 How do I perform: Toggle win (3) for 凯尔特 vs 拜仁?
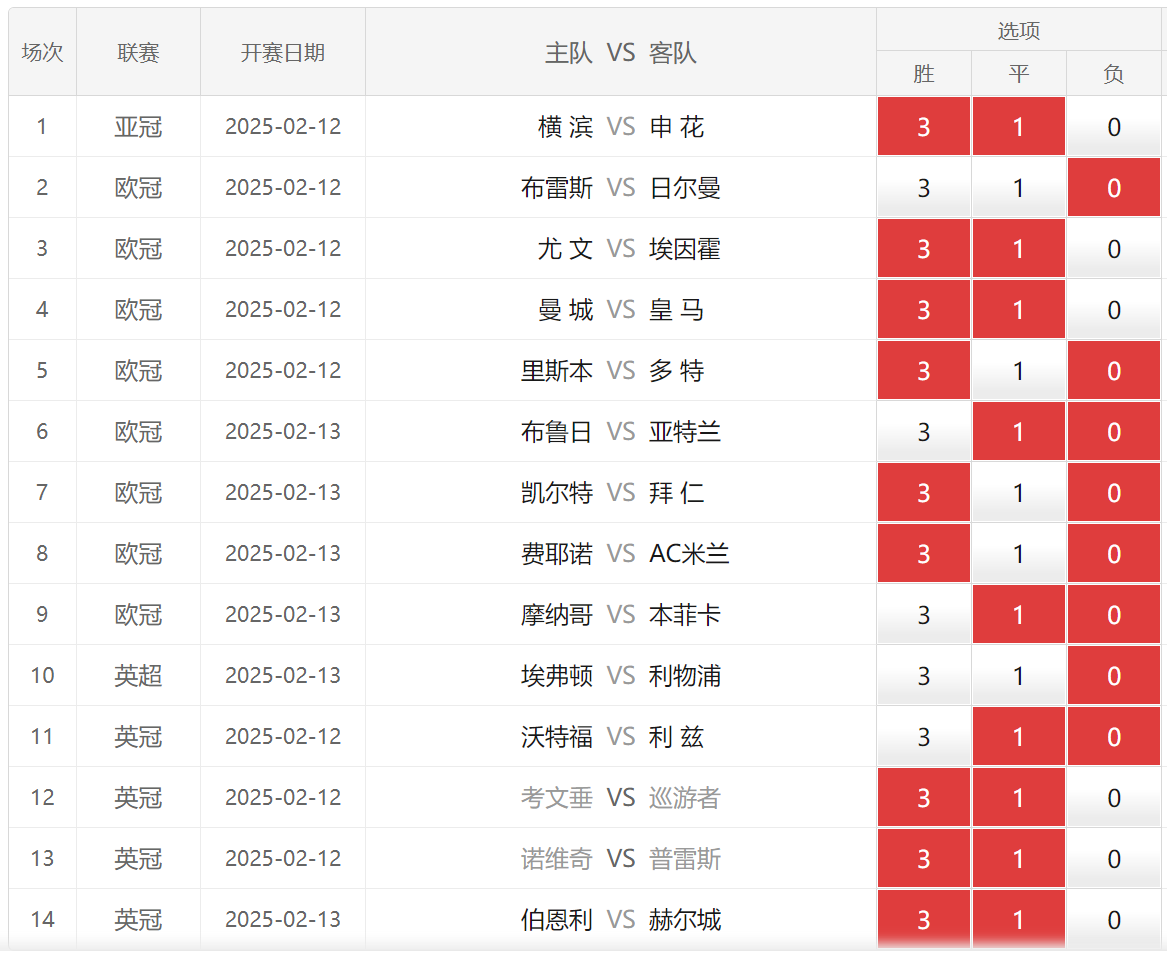pyautogui.click(x=924, y=493)
